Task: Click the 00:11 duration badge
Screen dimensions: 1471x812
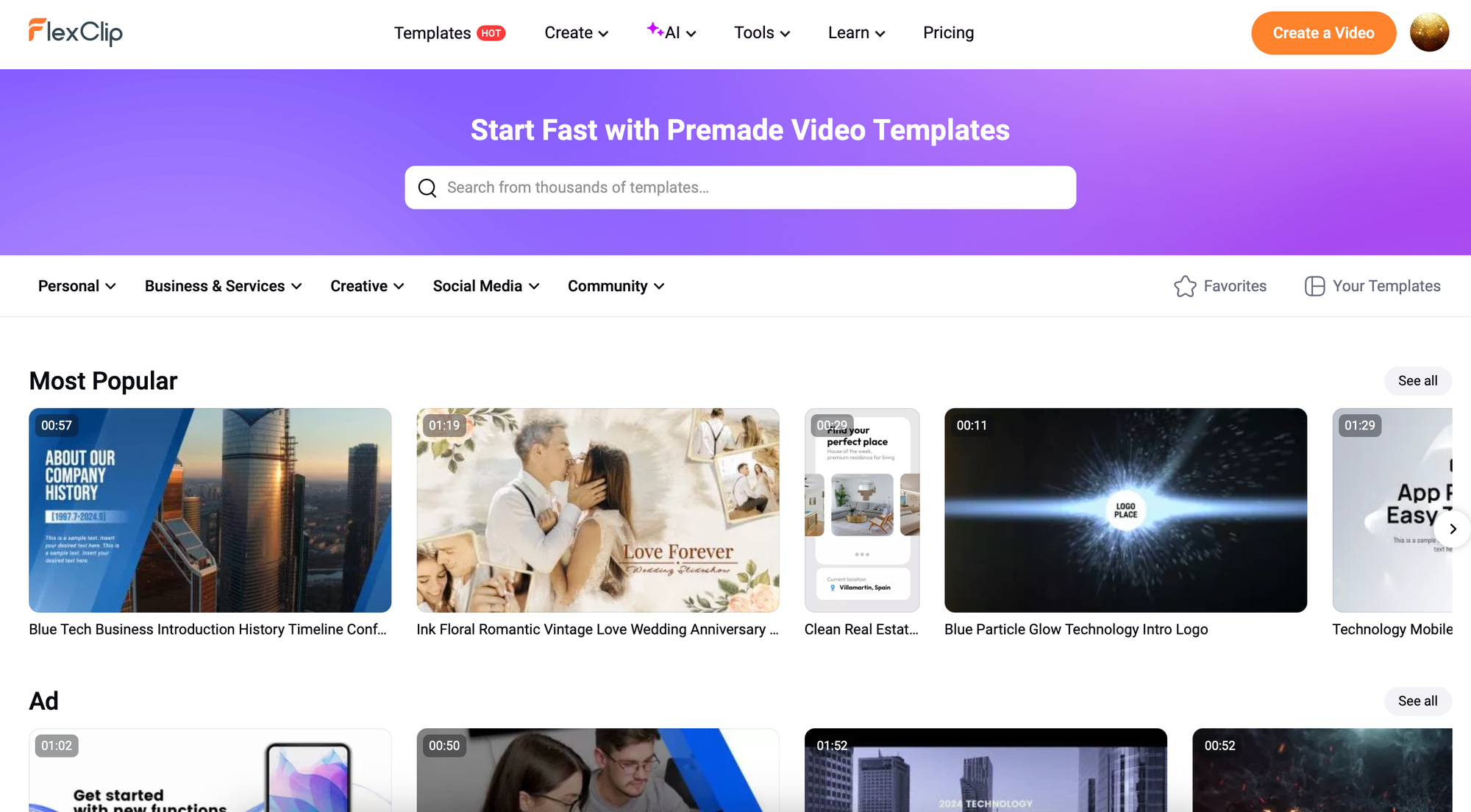Action: click(972, 426)
